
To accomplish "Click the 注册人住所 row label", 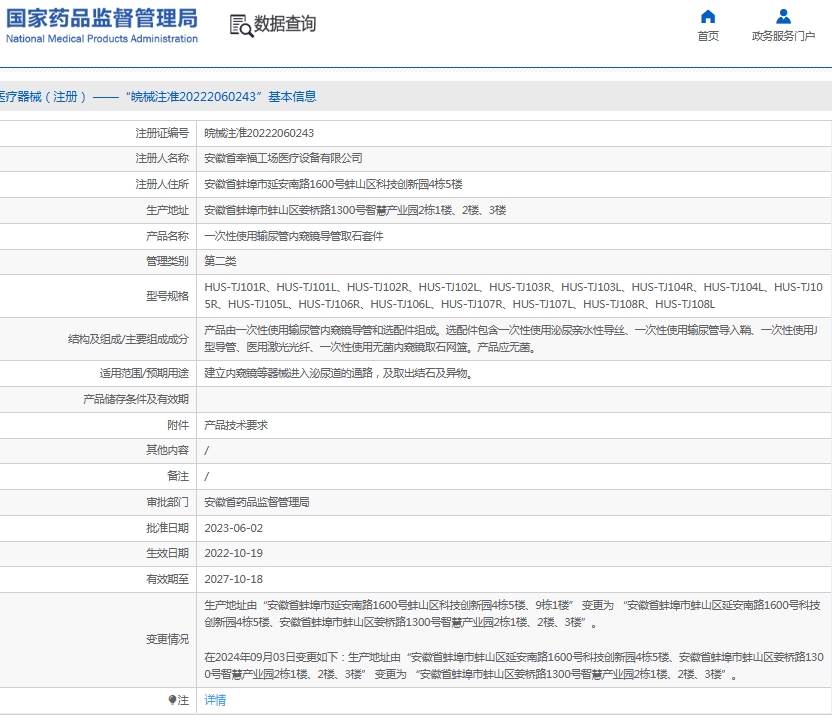I will [162, 184].
